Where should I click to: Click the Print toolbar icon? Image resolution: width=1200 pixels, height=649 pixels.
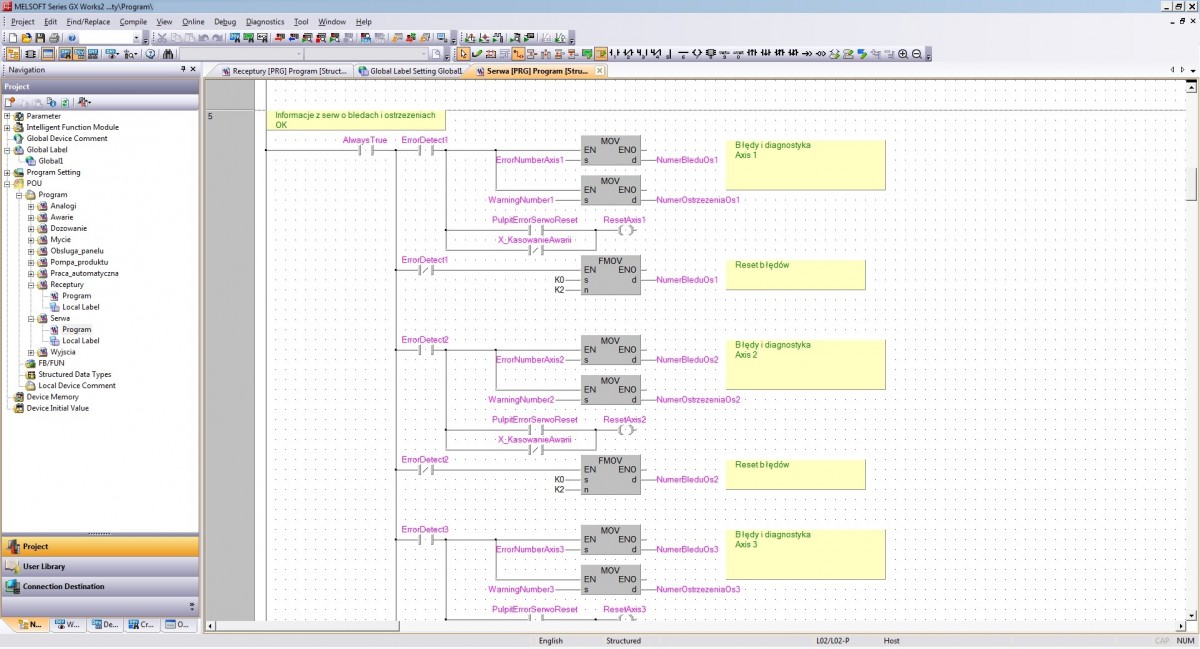54,38
